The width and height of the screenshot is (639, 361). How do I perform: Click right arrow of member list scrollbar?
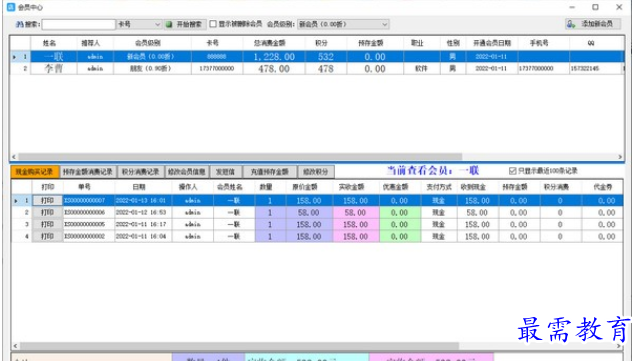pos(620,156)
